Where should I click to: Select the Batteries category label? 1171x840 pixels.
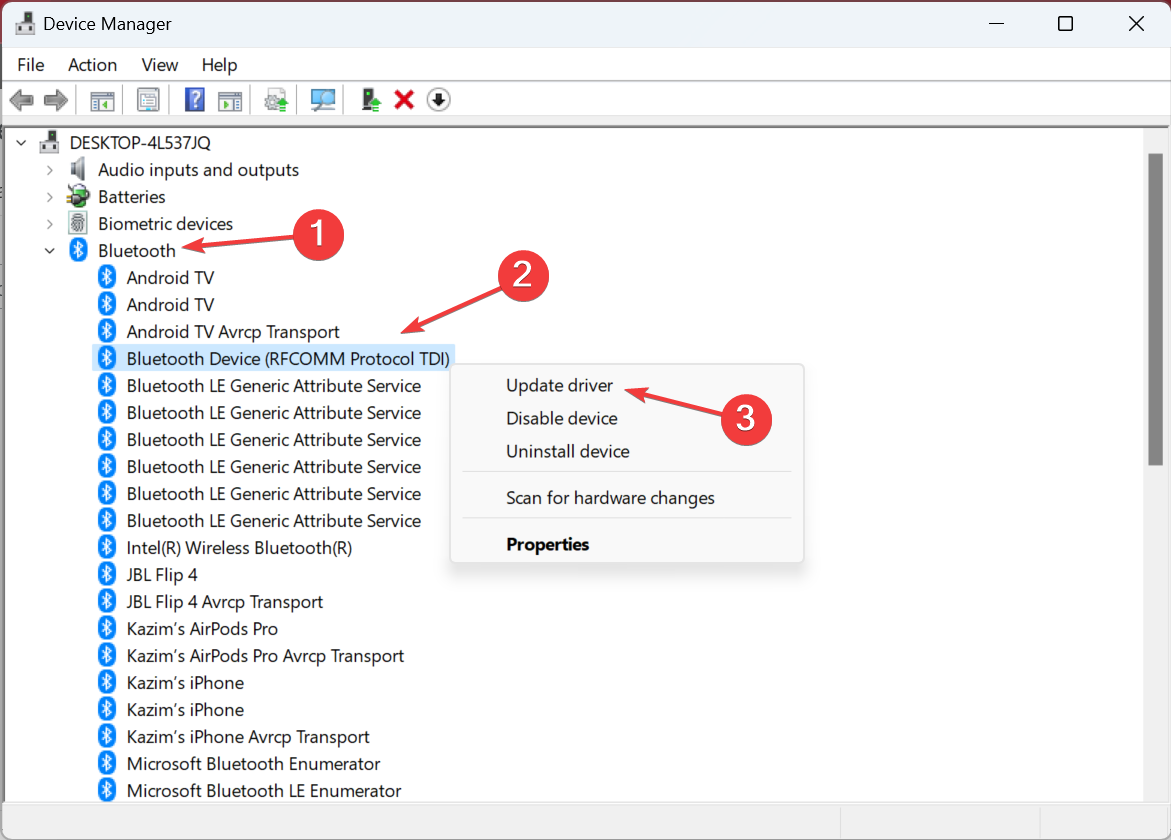point(131,196)
